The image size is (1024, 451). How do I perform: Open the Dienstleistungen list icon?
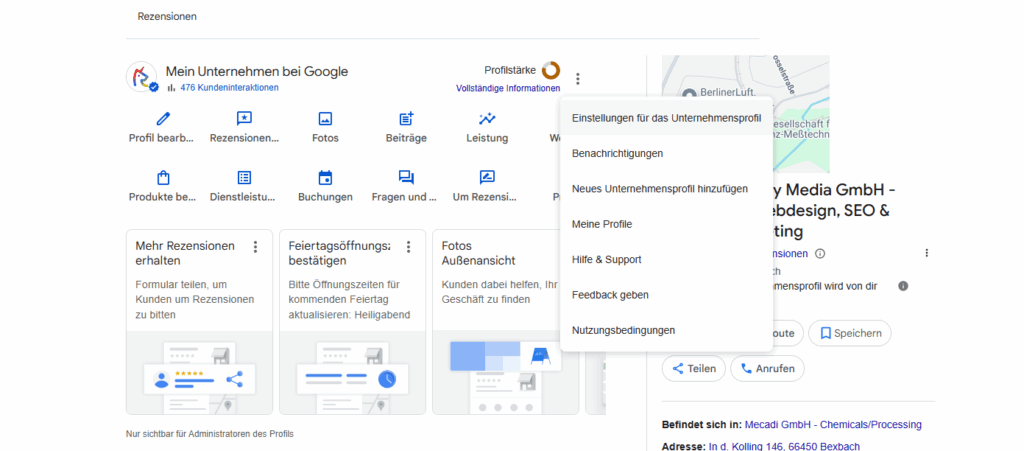pyautogui.click(x=244, y=178)
